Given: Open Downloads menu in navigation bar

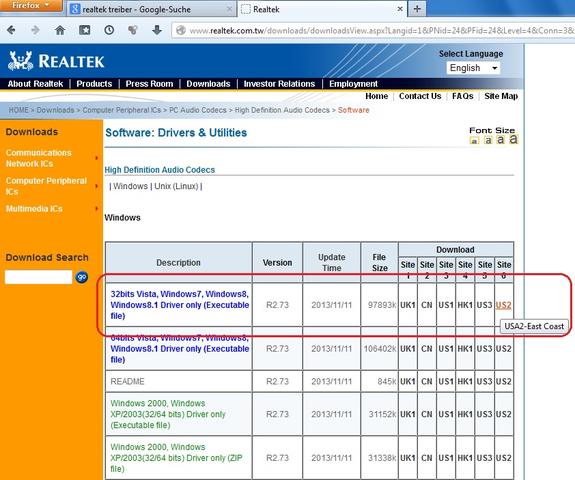Looking at the screenshot, I should [x=208, y=84].
